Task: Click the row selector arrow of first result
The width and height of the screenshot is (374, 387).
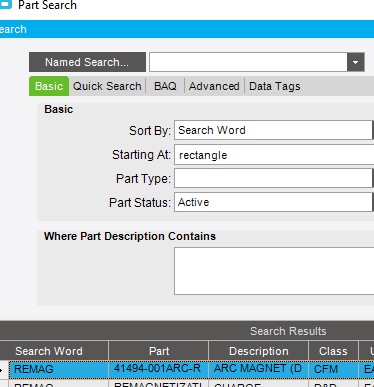Action: 4,370
